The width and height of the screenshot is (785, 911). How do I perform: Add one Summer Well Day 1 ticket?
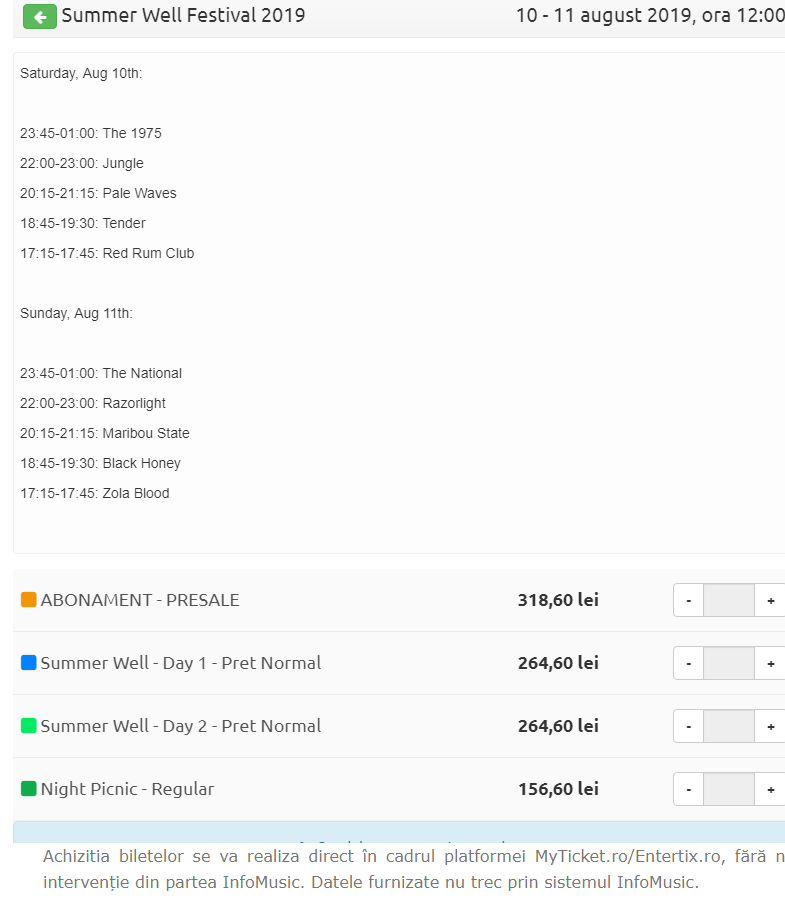(770, 663)
